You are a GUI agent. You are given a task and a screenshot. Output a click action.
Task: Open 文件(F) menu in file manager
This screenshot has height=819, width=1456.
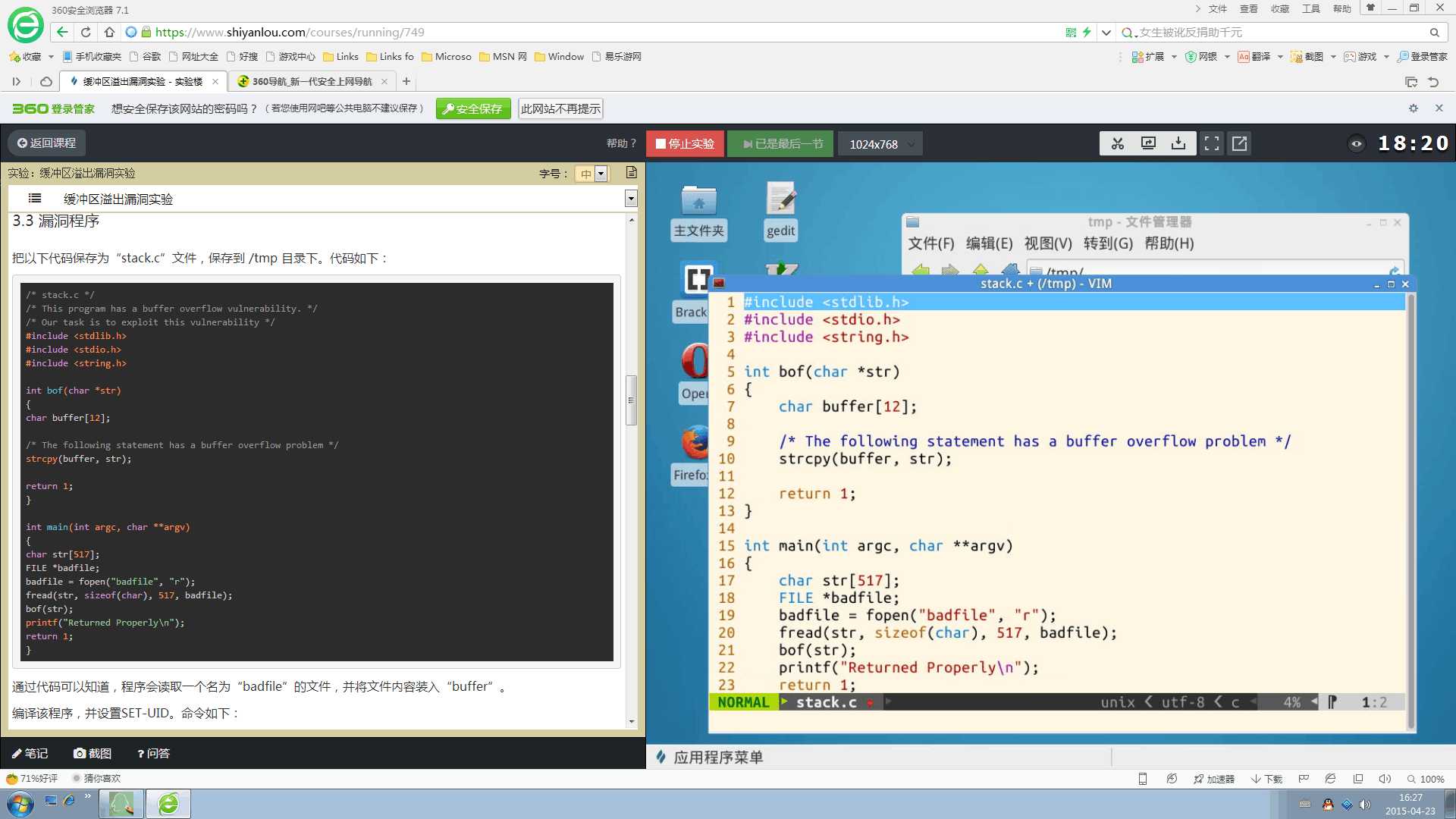tap(931, 243)
